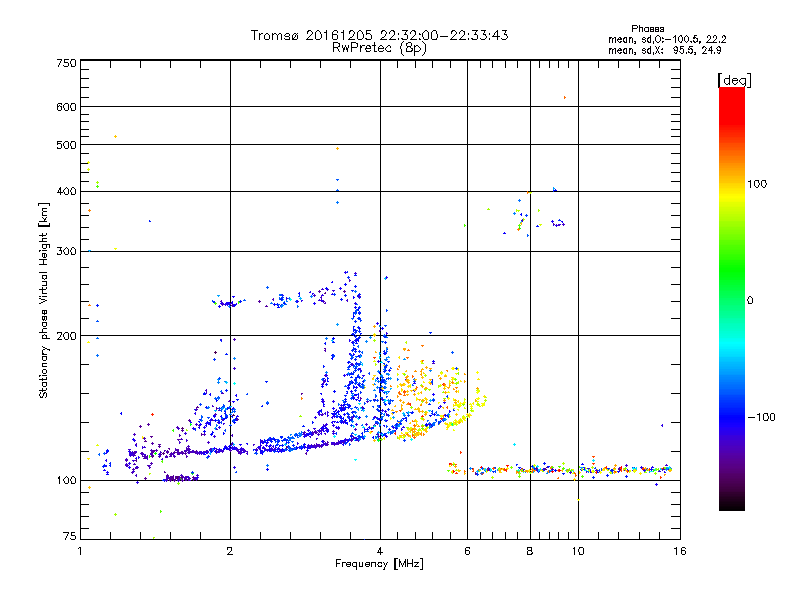Click the y-axis tick label '400'
This screenshot has width=800, height=600.
tap(66, 191)
